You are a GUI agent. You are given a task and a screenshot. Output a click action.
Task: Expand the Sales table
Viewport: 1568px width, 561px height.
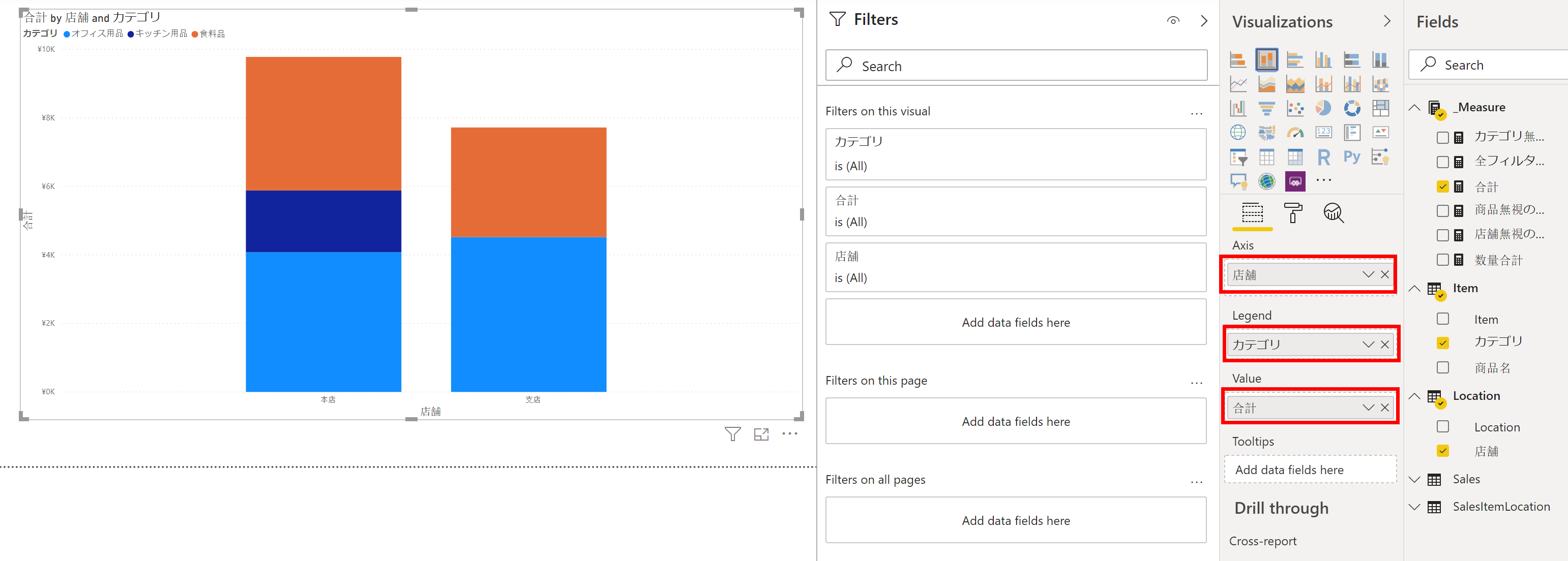pos(1414,480)
